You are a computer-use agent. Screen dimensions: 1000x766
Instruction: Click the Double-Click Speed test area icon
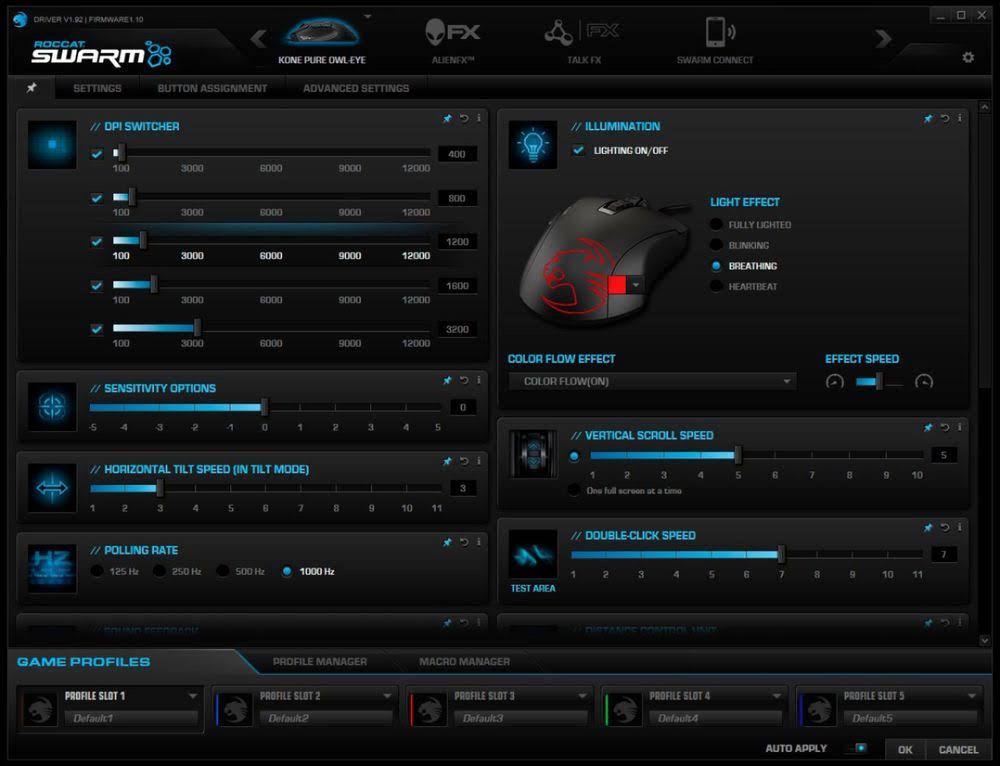click(533, 554)
